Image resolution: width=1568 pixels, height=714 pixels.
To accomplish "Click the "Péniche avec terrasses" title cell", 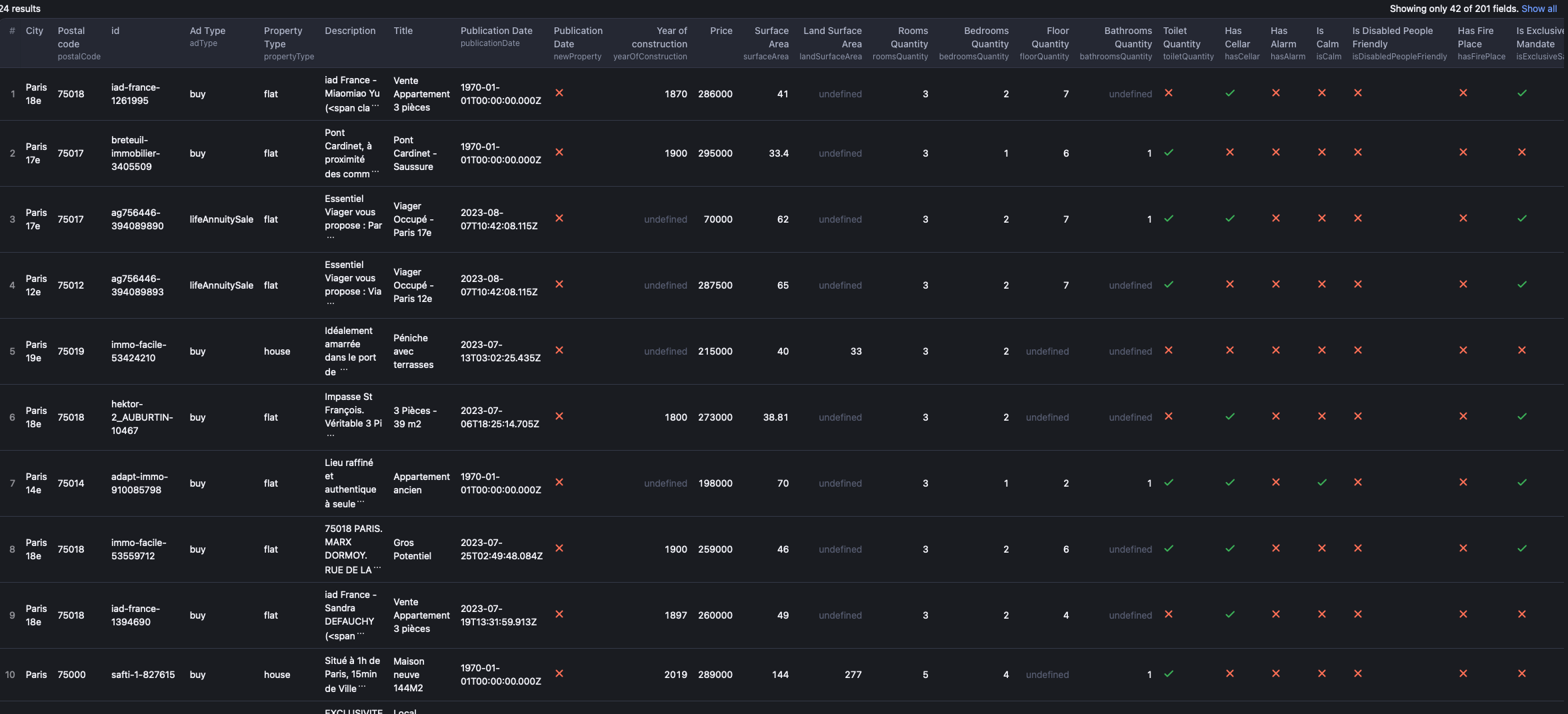I will click(x=413, y=351).
